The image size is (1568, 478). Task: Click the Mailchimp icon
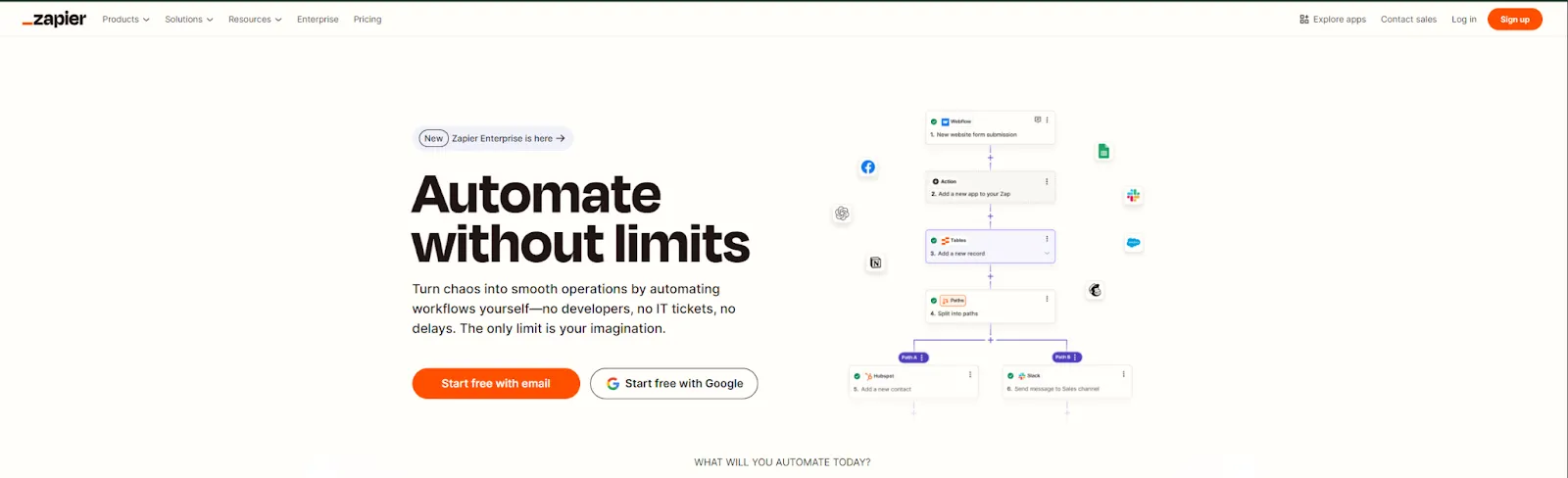[1096, 290]
